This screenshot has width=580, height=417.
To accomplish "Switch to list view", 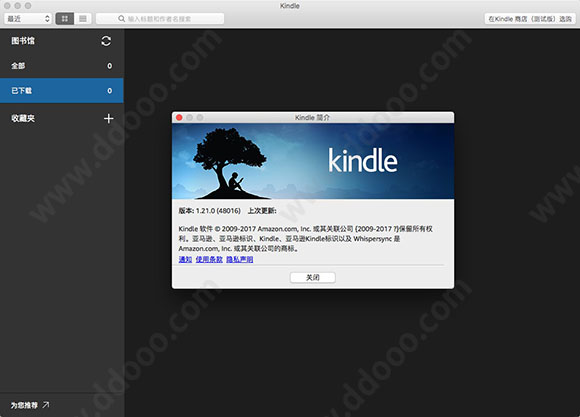I will [83, 19].
